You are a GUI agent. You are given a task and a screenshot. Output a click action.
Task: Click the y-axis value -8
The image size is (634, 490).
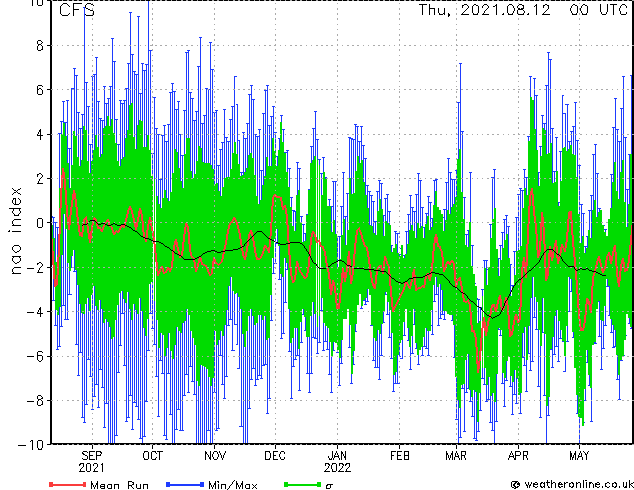tap(35, 400)
